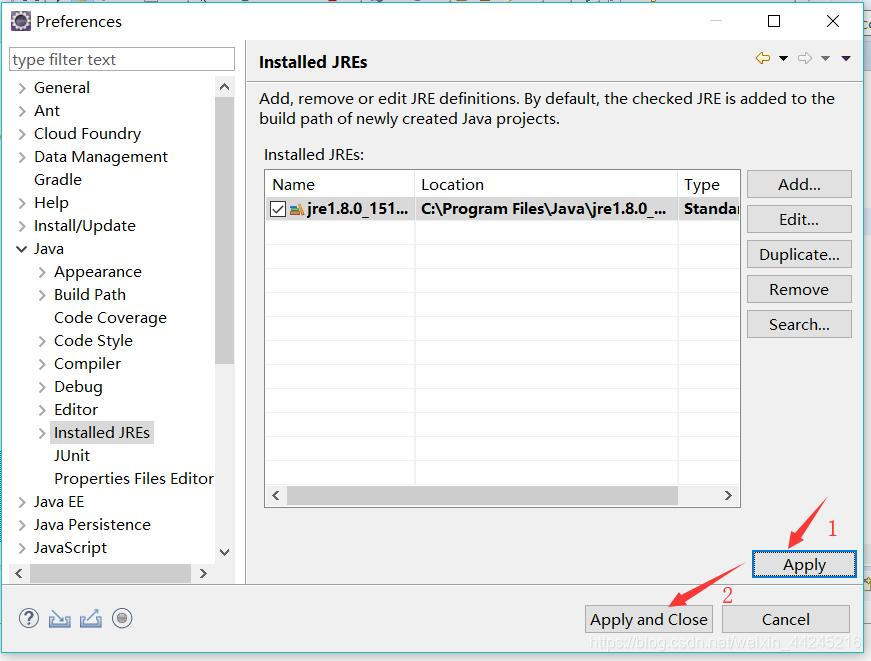Click the Help question mark icon
The width and height of the screenshot is (871, 661).
(29, 618)
